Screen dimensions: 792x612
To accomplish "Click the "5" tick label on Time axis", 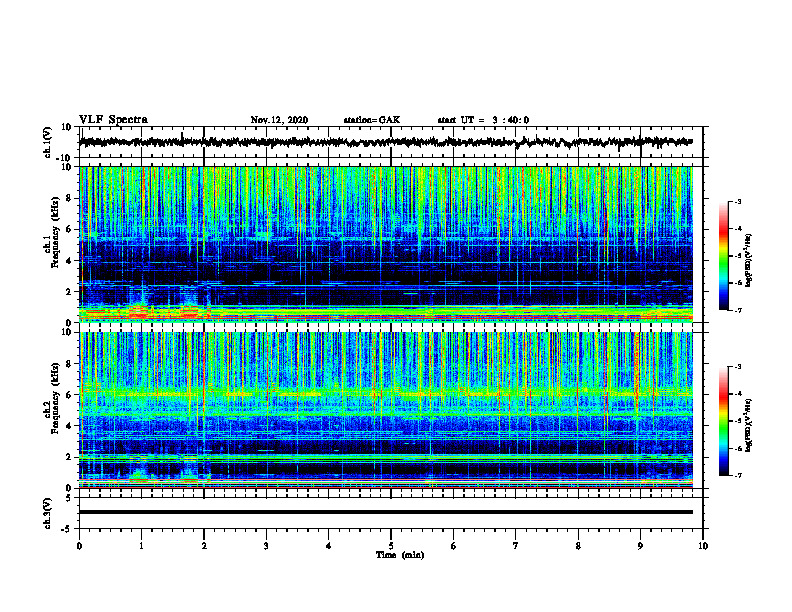I will click(x=391, y=546).
